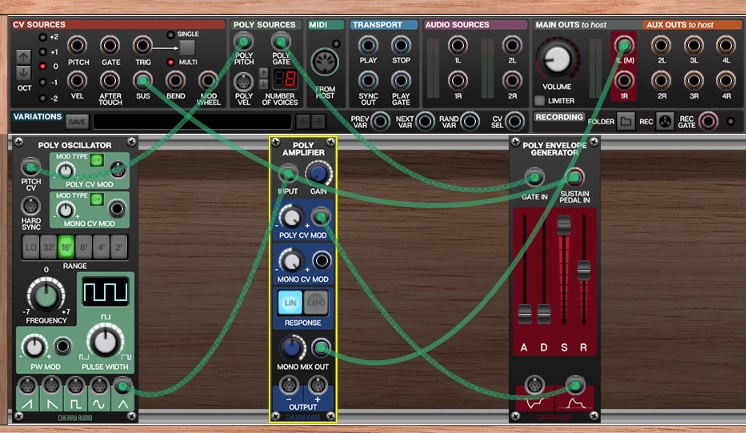The image size is (746, 433).
Task: Click the MIDI FROM HOST connector
Action: tap(325, 62)
